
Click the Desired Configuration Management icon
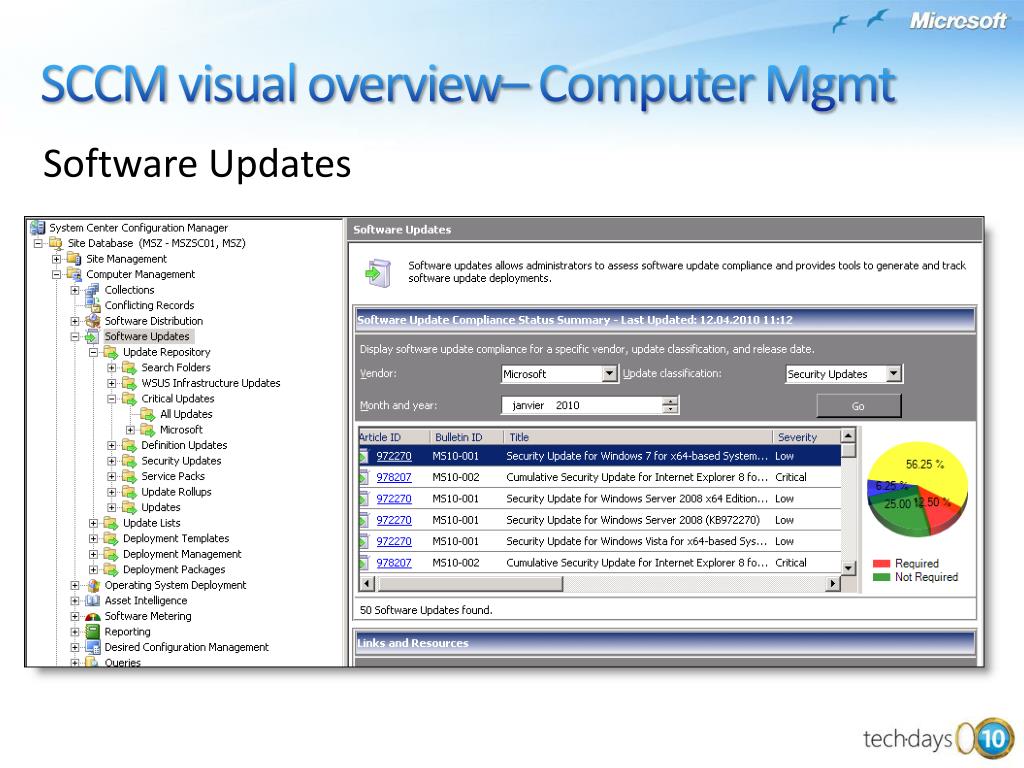tap(93, 647)
